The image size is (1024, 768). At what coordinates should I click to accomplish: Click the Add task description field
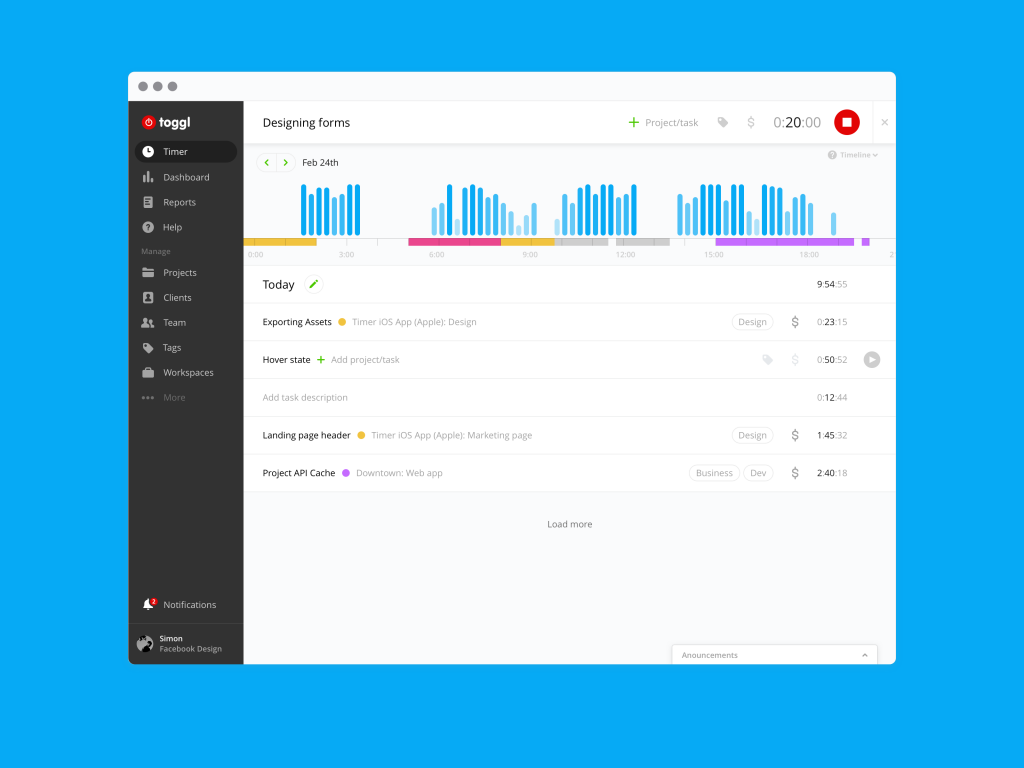(x=305, y=398)
